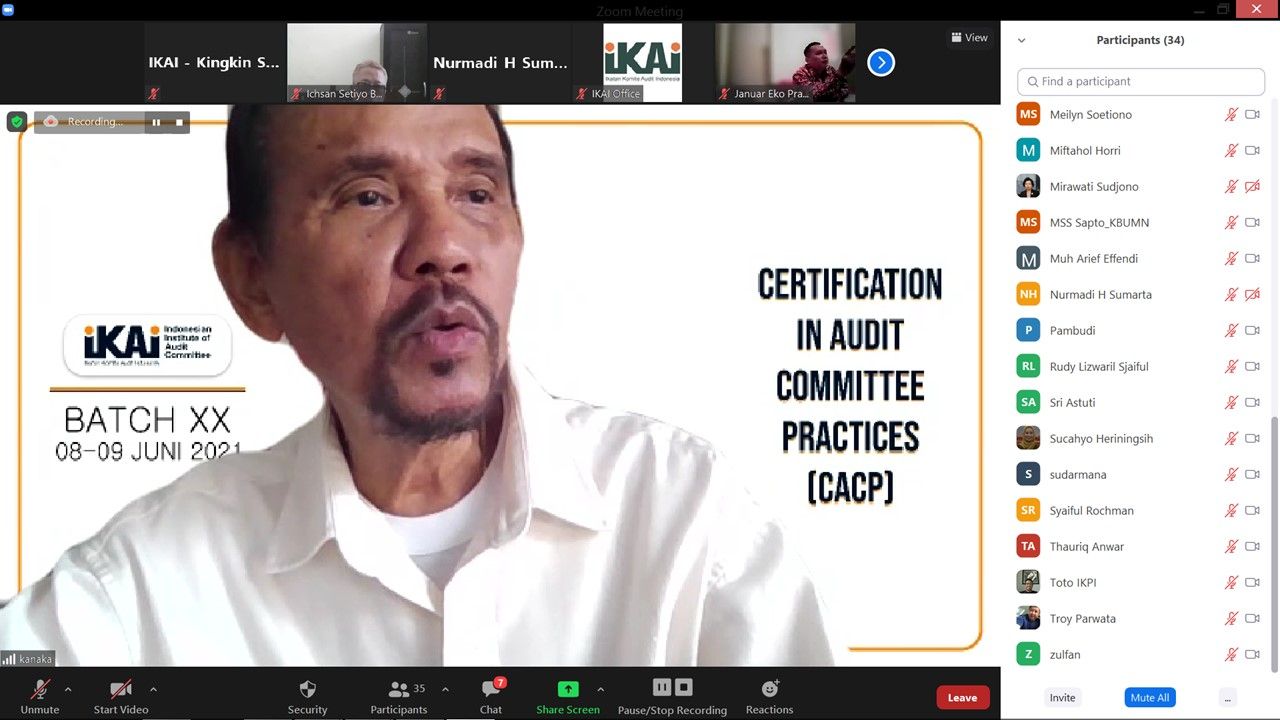Click video icon for Toto IKPI
The height and width of the screenshot is (720, 1280).
pyautogui.click(x=1252, y=583)
